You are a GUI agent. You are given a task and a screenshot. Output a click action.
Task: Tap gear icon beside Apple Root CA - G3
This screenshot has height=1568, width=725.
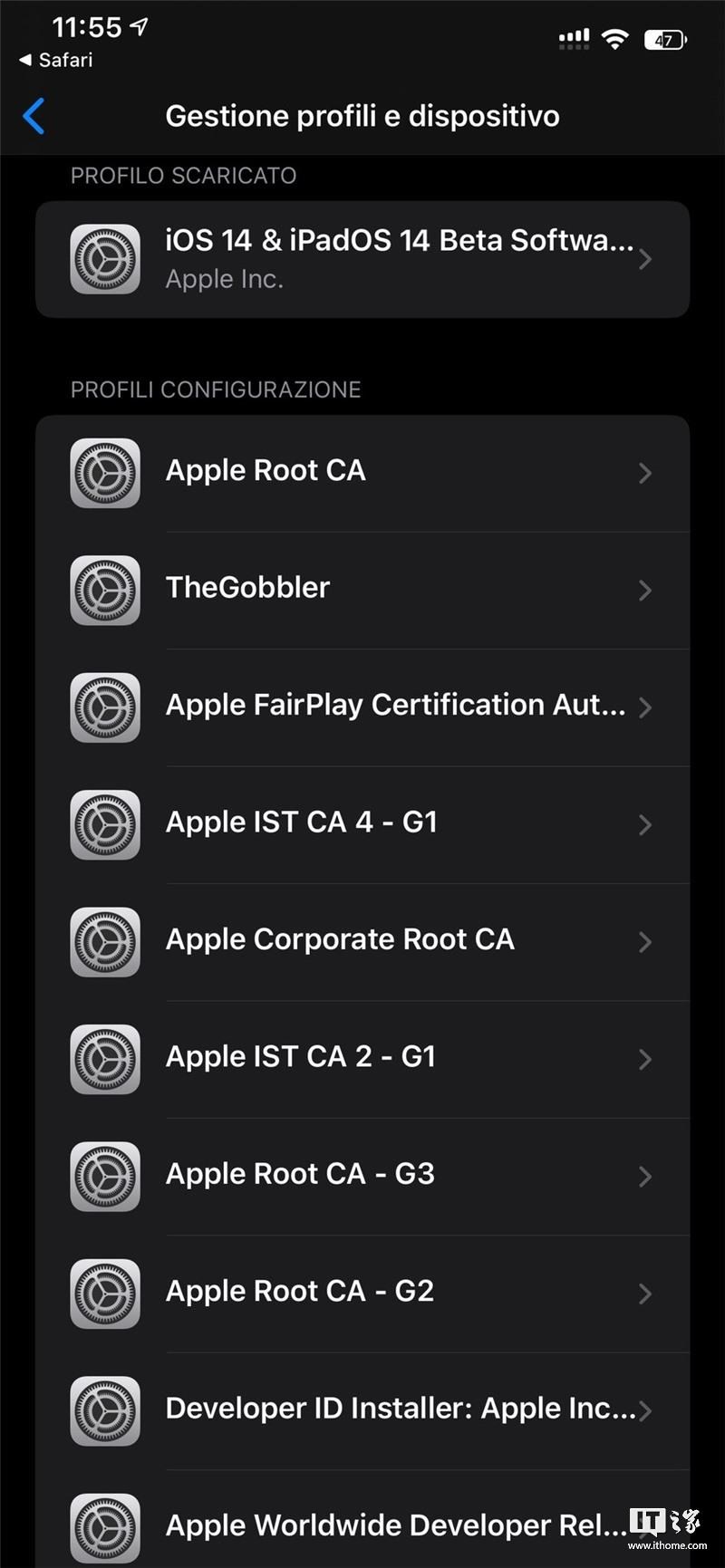[x=105, y=1176]
